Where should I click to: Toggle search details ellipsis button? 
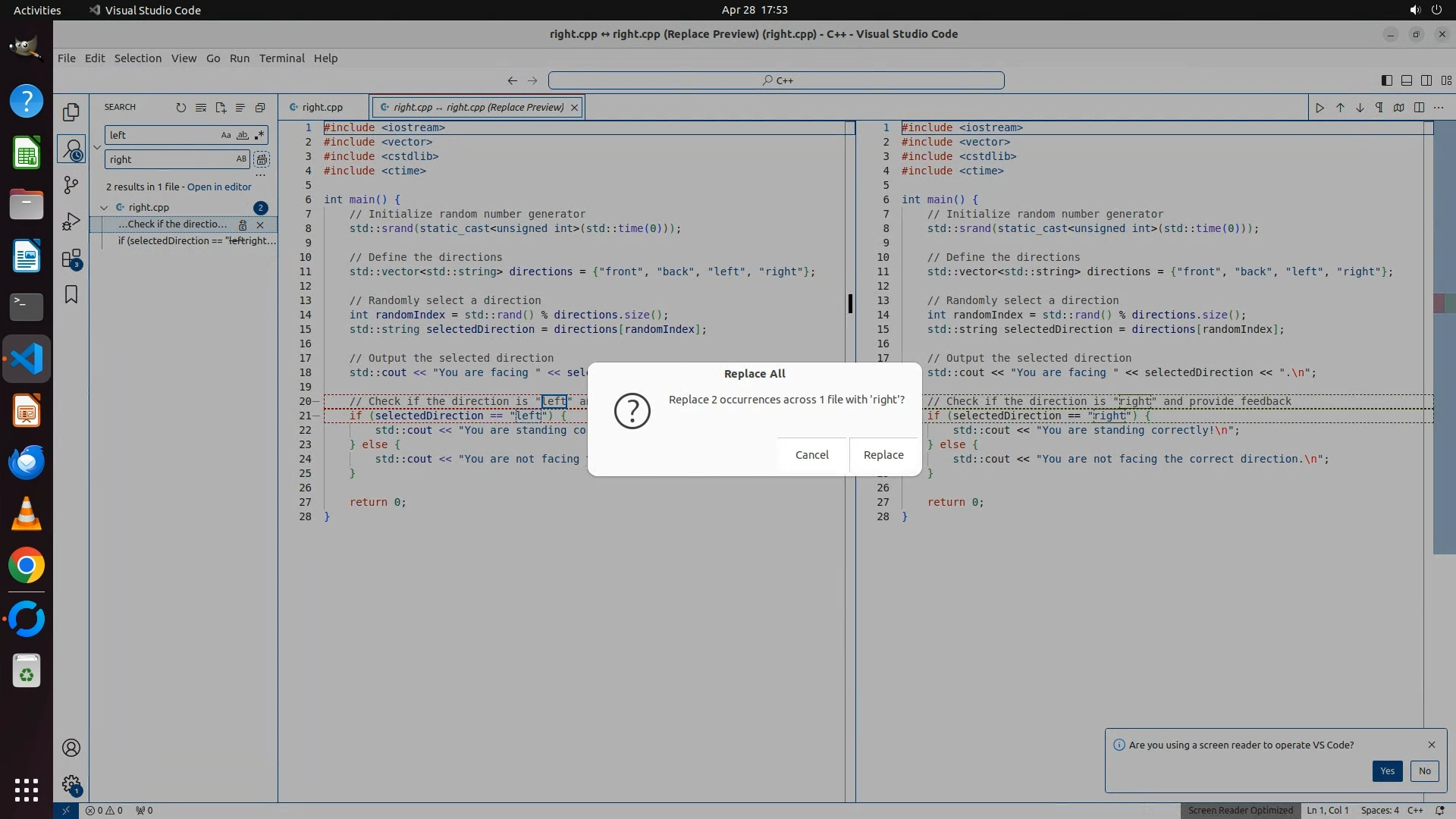pos(260,175)
